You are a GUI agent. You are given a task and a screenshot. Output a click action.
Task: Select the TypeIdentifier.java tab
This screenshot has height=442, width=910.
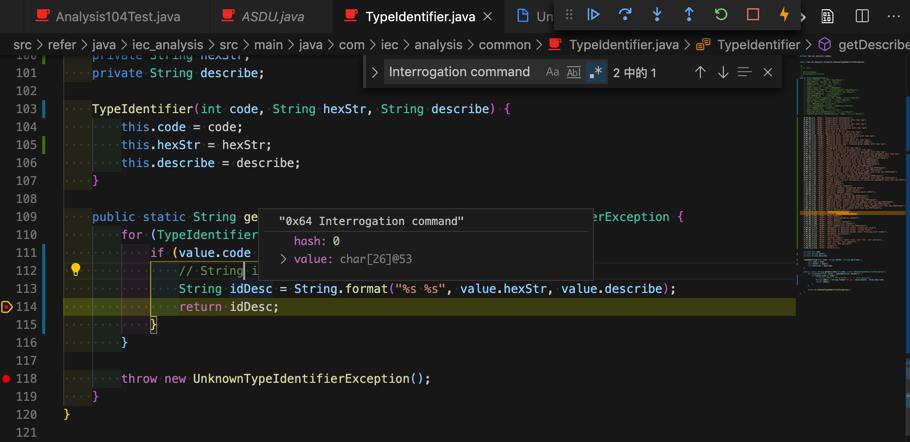(420, 17)
